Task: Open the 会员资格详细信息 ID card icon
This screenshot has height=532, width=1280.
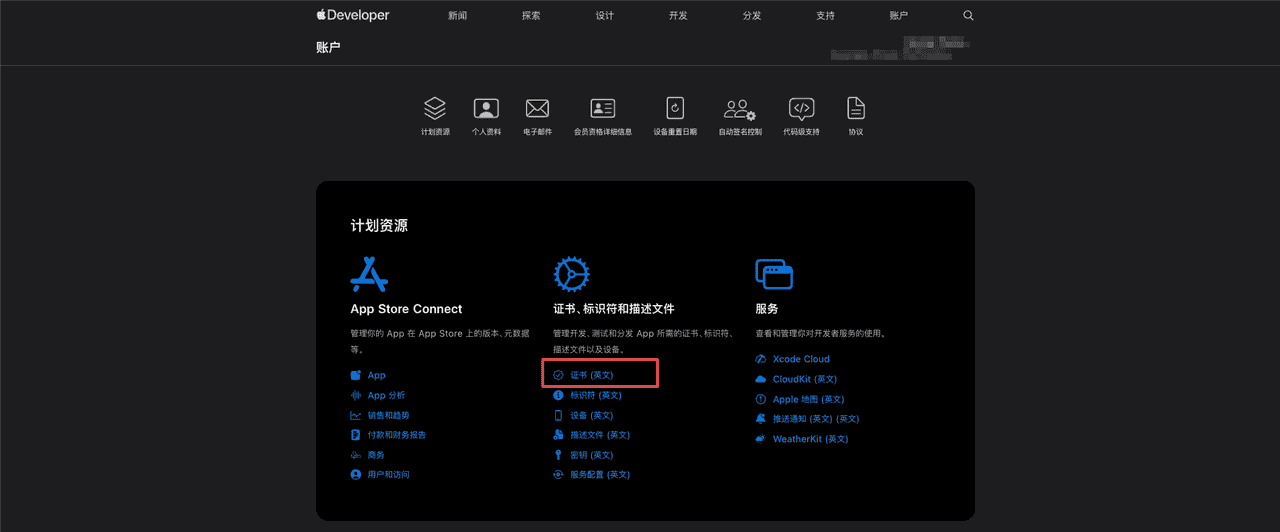Action: click(x=603, y=108)
